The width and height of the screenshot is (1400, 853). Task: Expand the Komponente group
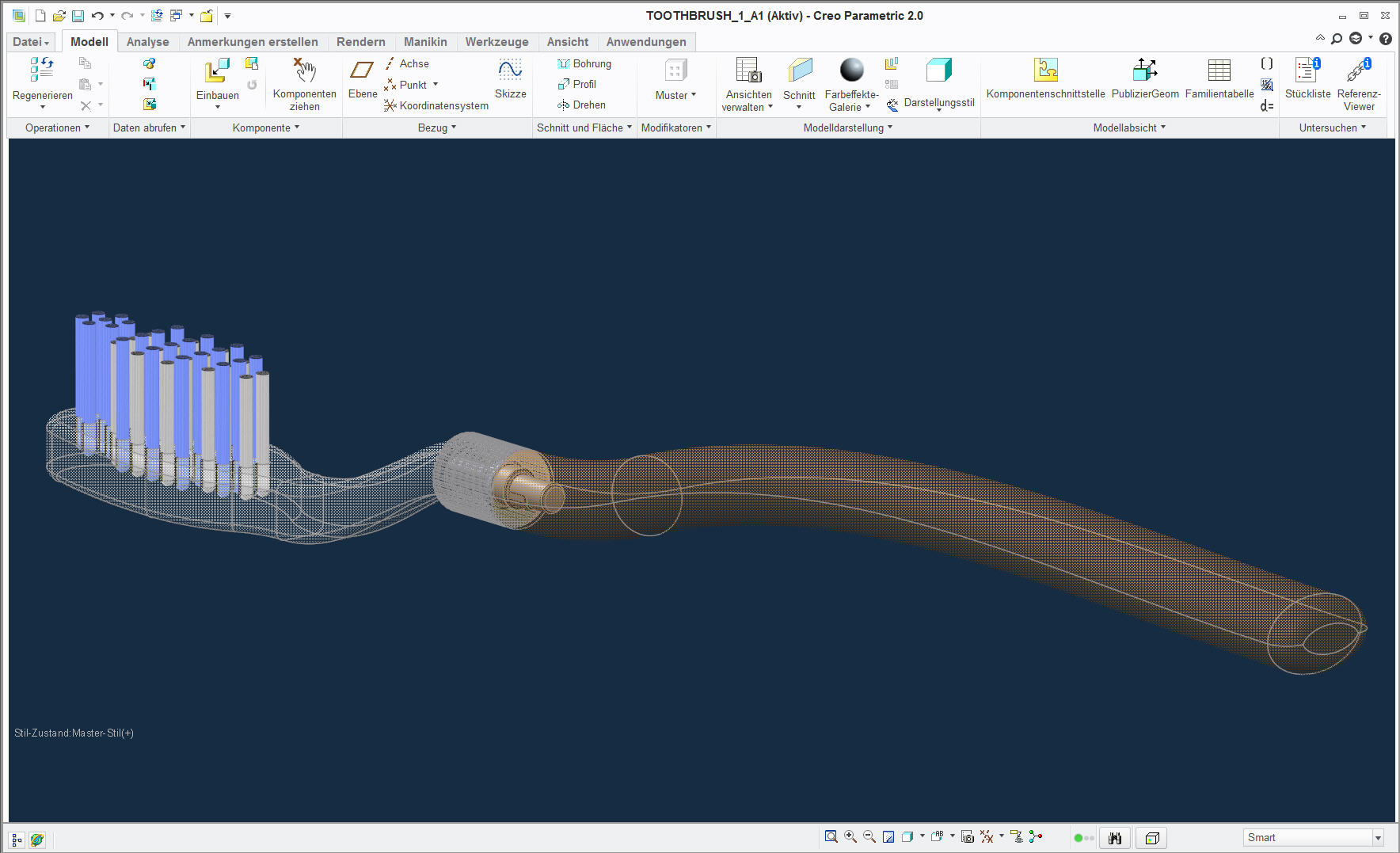coord(266,128)
